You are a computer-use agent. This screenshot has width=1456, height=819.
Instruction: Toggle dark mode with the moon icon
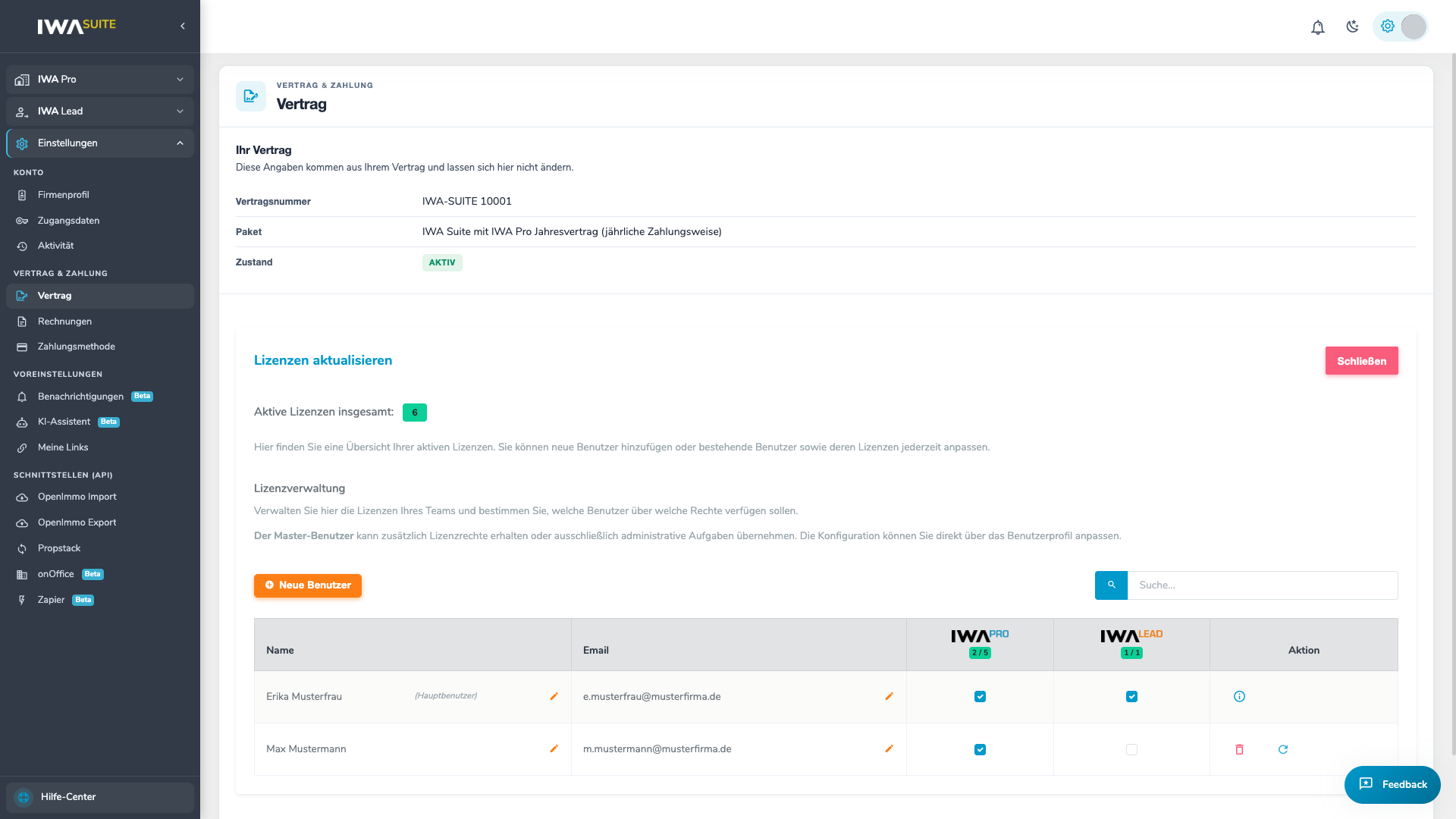point(1352,27)
